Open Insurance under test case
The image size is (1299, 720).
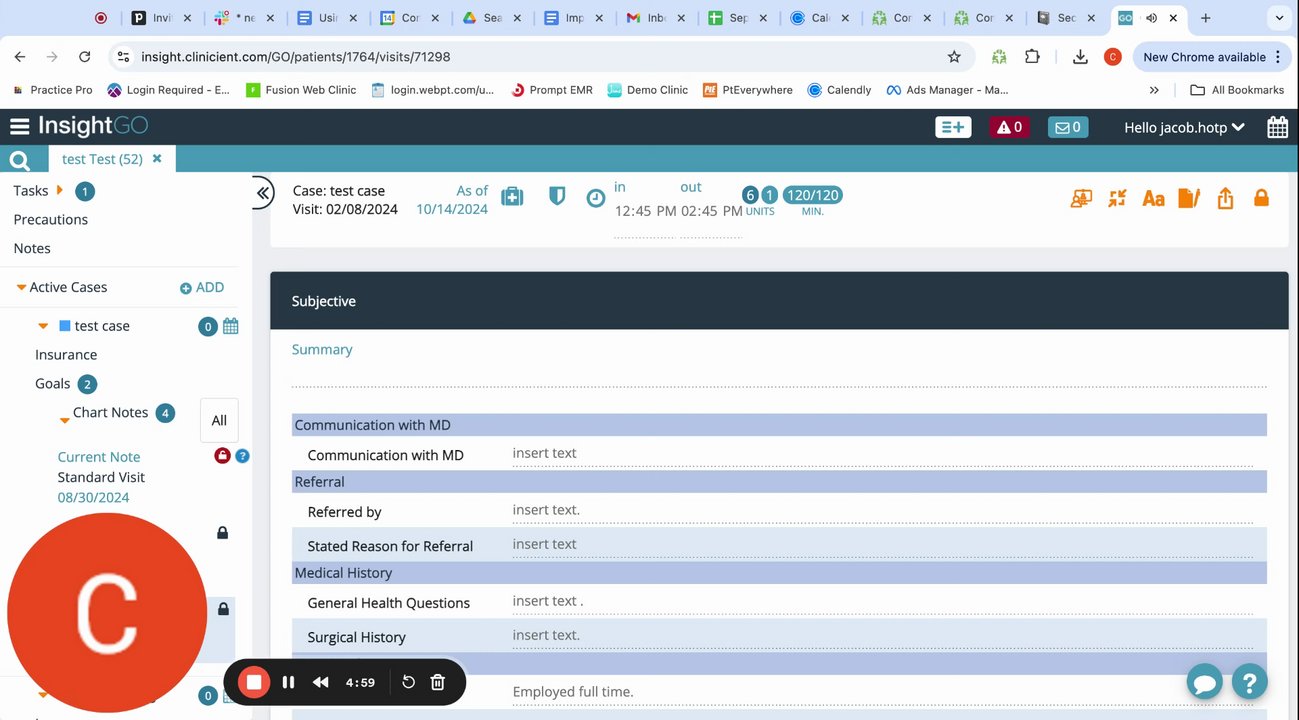click(66, 355)
